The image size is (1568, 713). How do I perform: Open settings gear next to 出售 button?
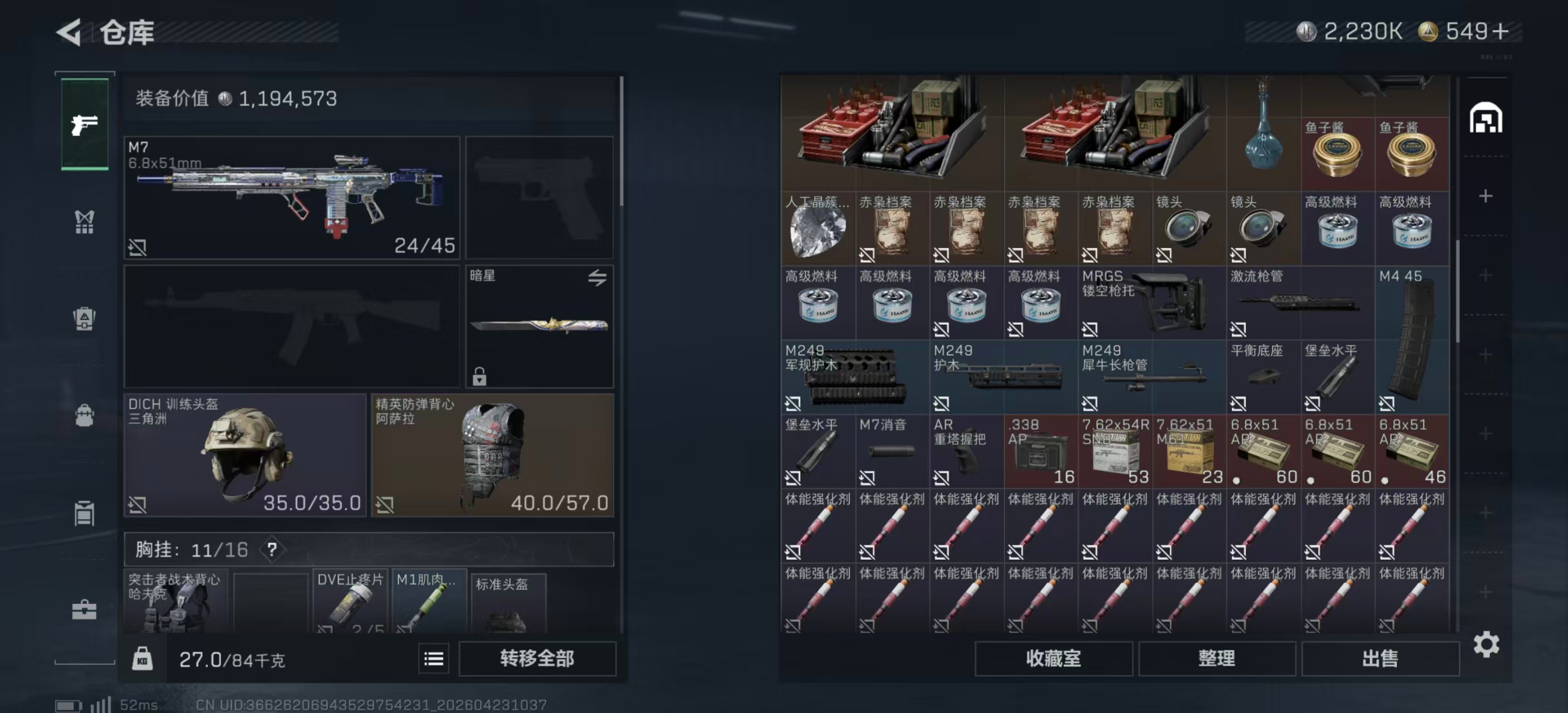pyautogui.click(x=1486, y=644)
